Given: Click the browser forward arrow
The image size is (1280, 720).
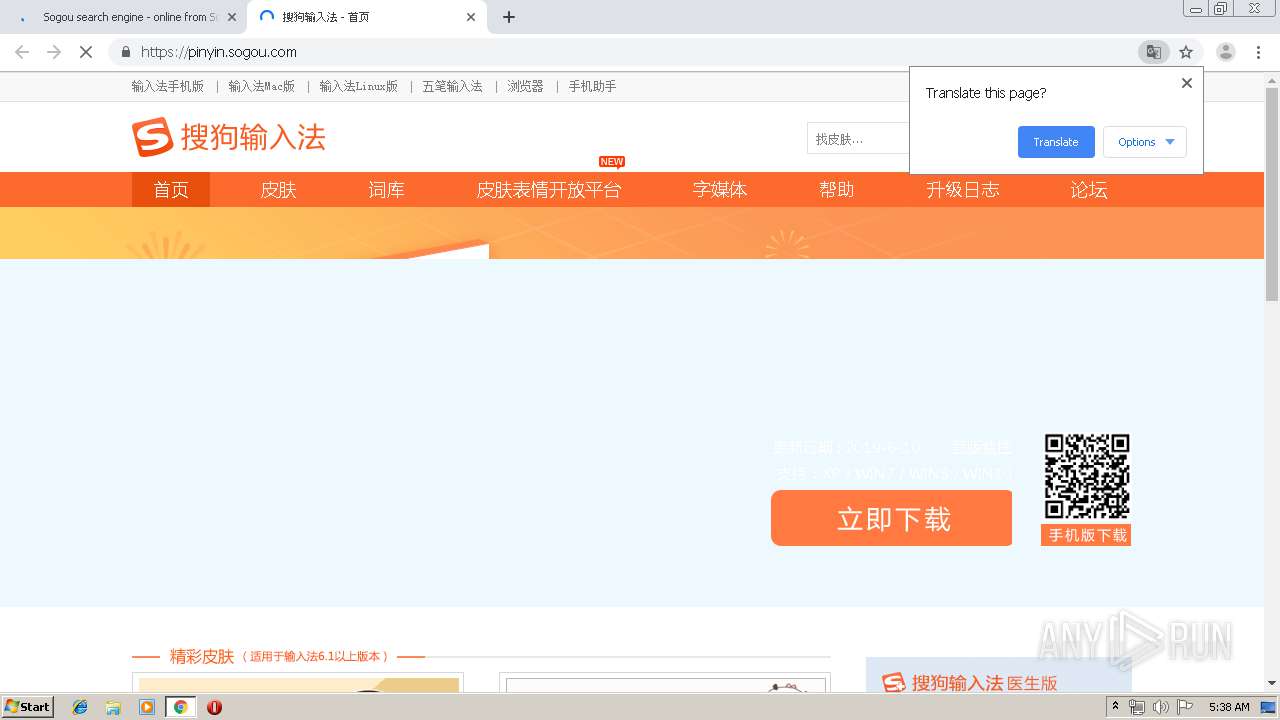Looking at the screenshot, I should [54, 52].
